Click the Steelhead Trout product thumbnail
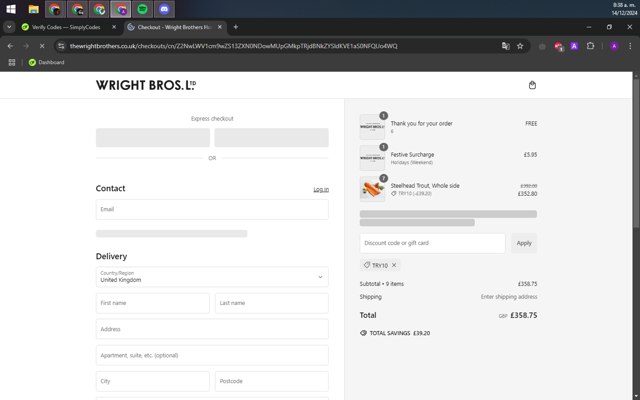Viewport: 640px width, 400px height. (x=372, y=189)
